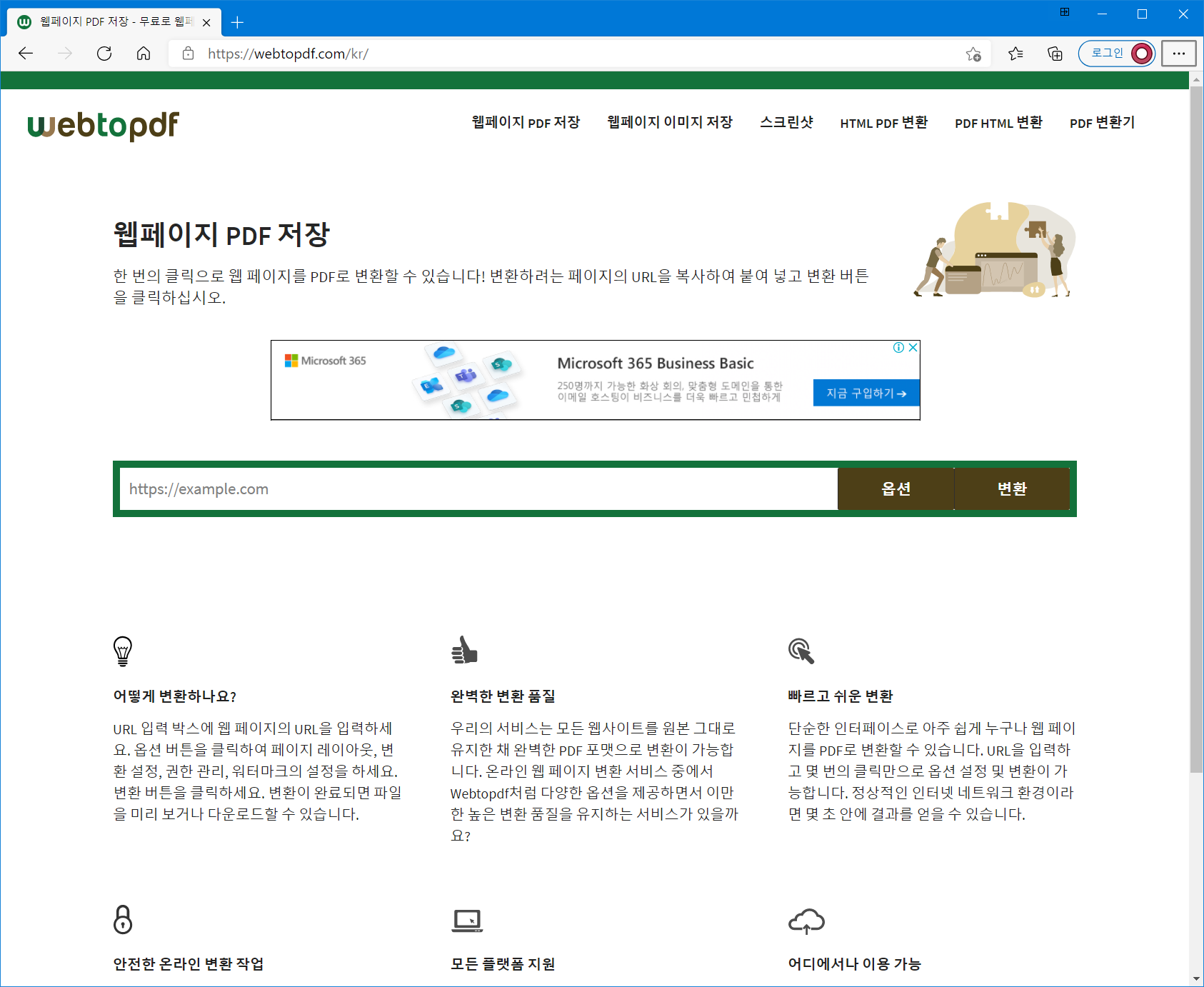This screenshot has height=987, width=1204.
Task: Open a new tab with the plus button
Action: 238,22
